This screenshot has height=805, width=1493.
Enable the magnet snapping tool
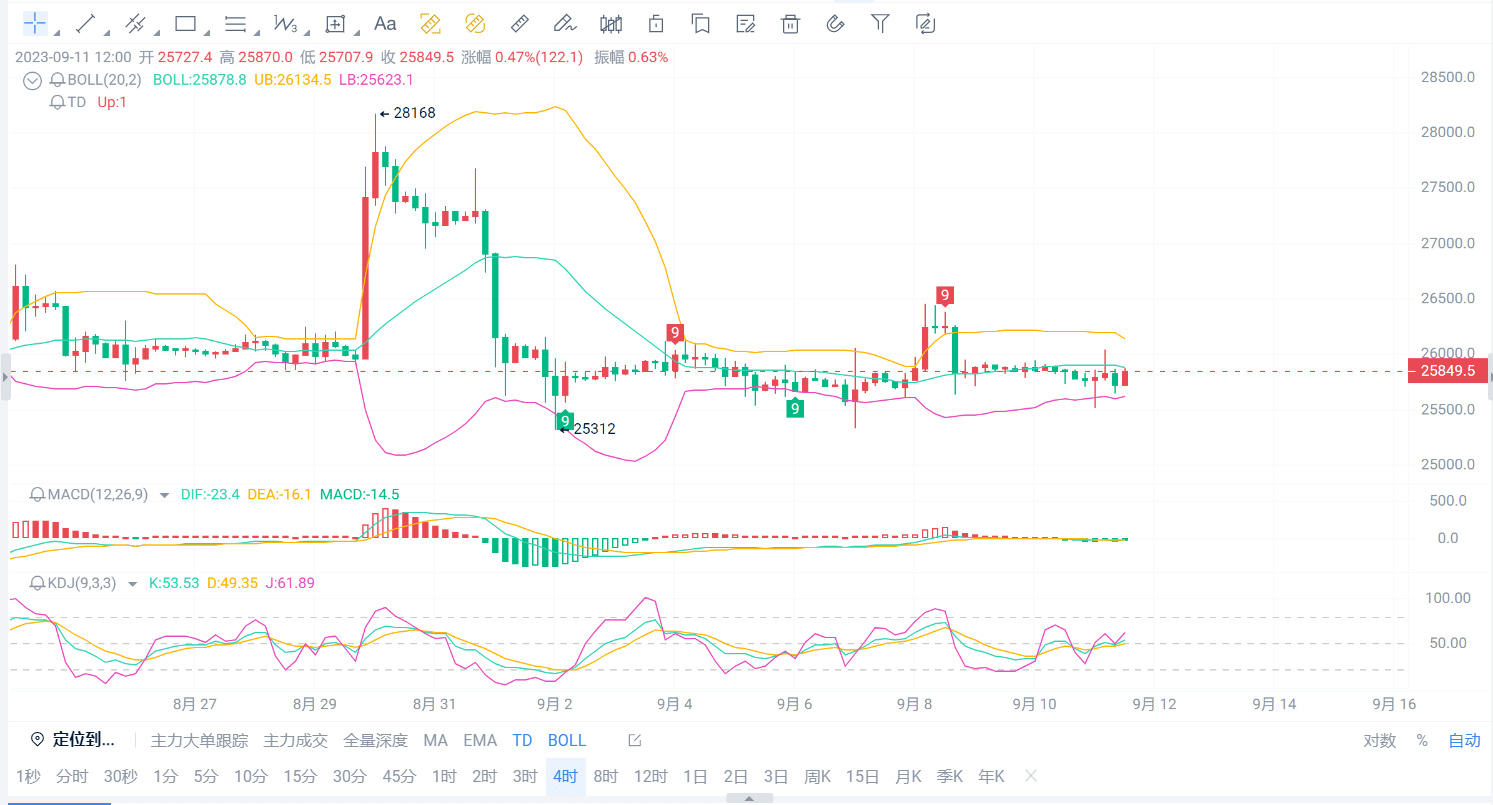(836, 23)
